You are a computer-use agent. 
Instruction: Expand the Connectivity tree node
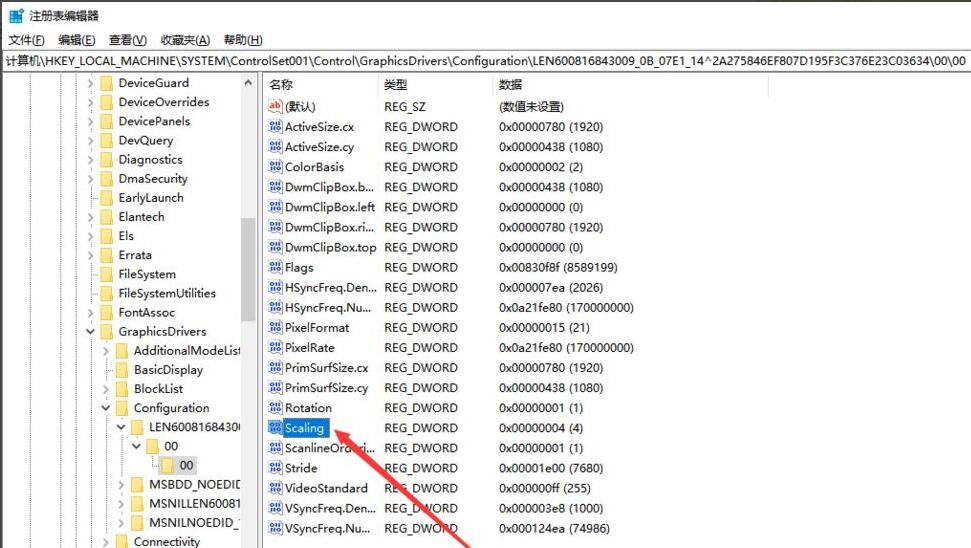tap(107, 542)
